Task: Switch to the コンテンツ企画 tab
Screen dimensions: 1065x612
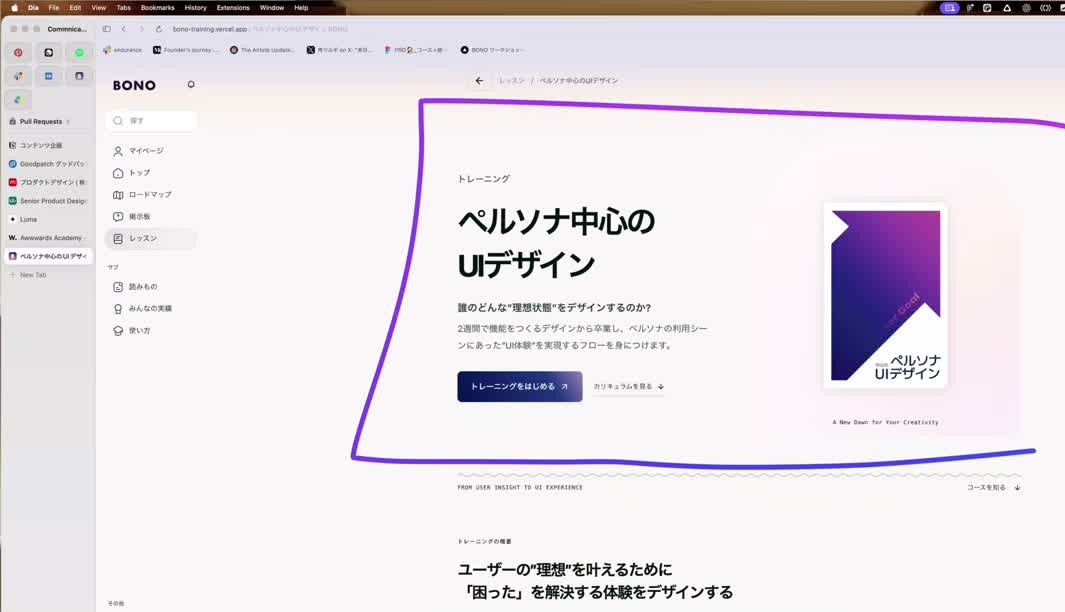Action: pos(49,145)
